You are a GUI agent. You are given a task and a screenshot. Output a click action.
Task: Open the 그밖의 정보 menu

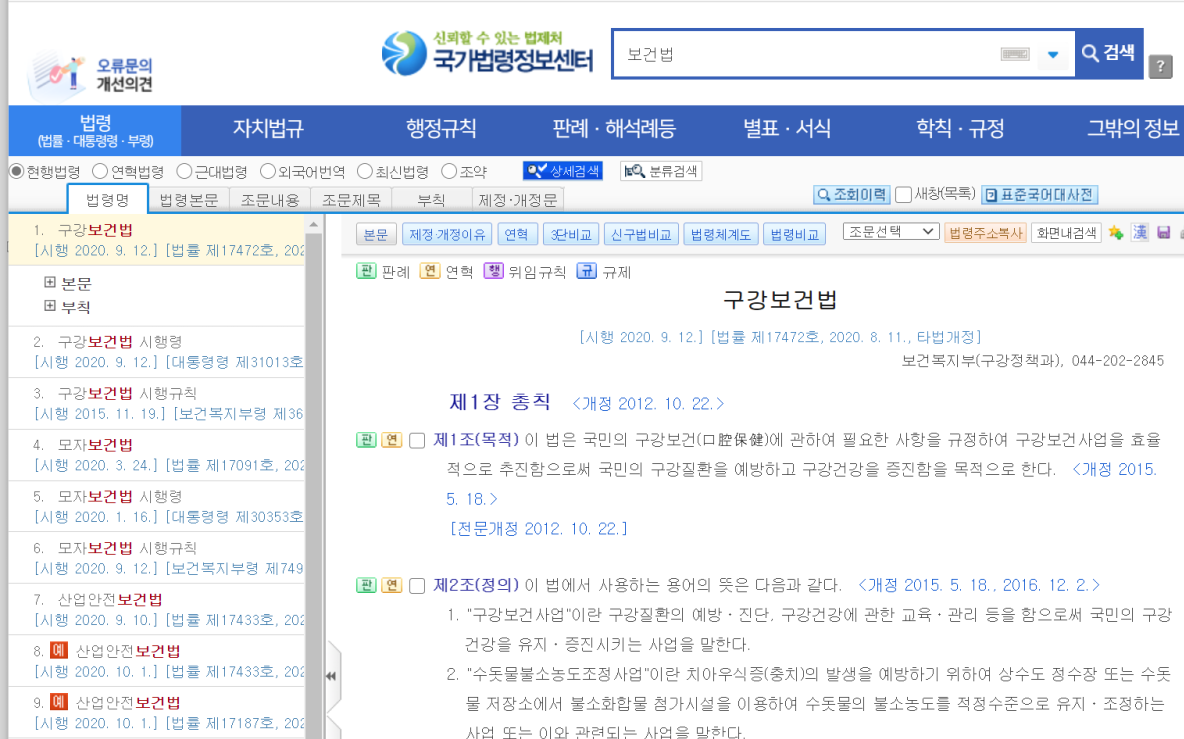(1133, 128)
